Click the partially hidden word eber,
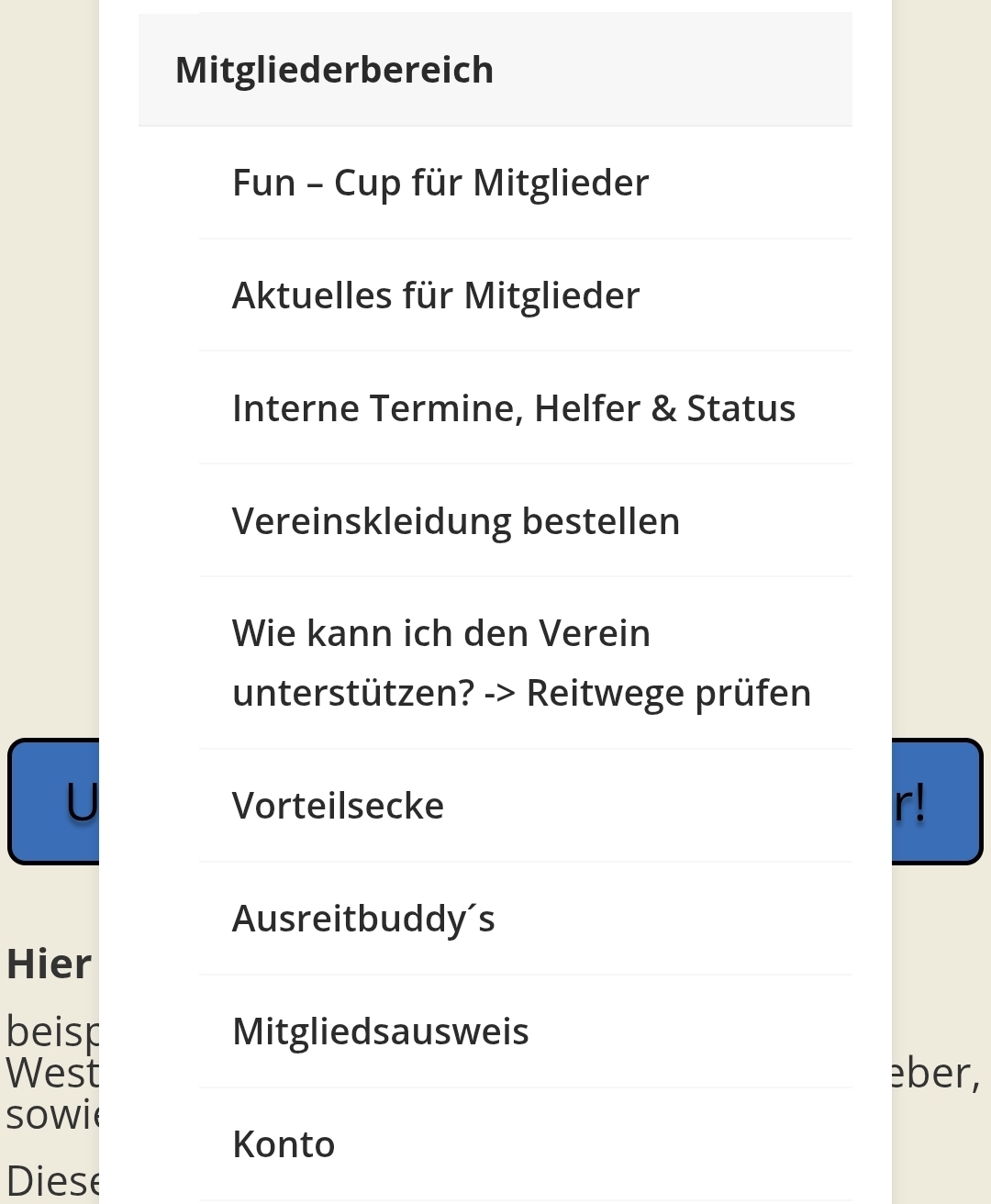 [x=936, y=1075]
